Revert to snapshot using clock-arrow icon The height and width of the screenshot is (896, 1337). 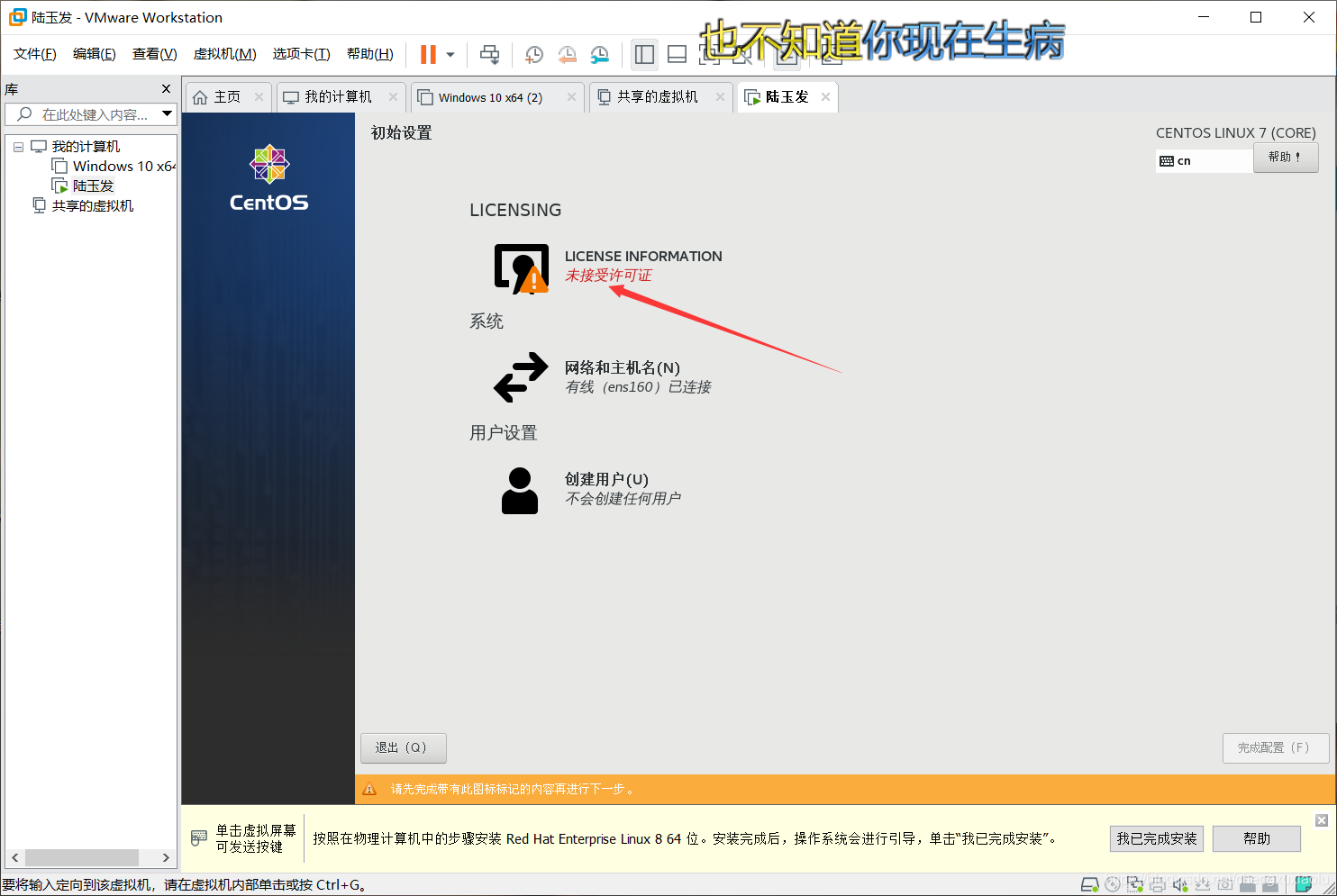(567, 54)
